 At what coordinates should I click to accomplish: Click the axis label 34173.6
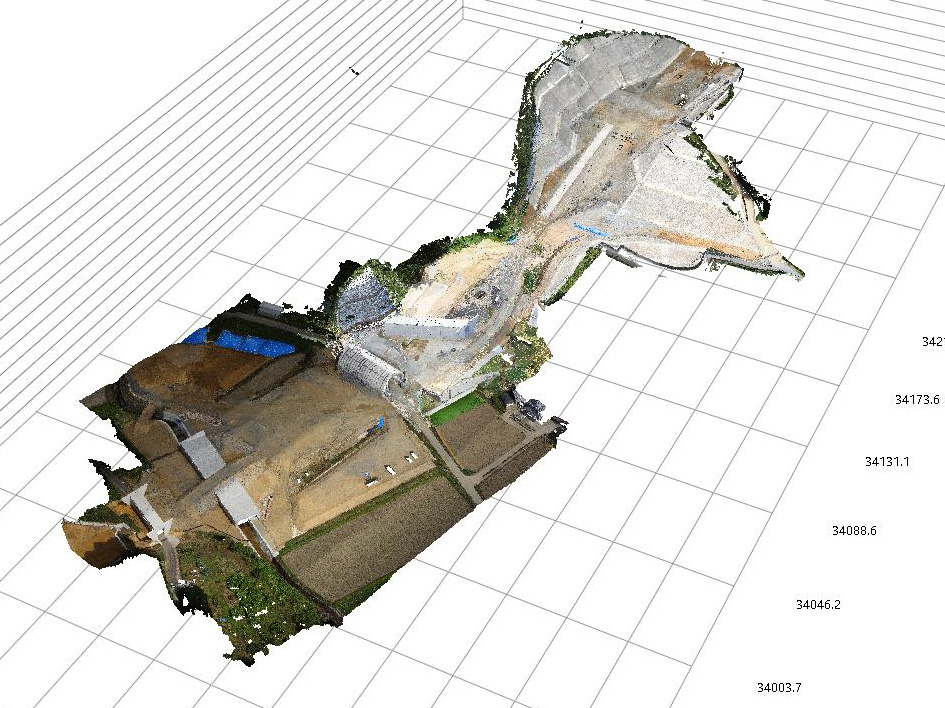tap(917, 399)
